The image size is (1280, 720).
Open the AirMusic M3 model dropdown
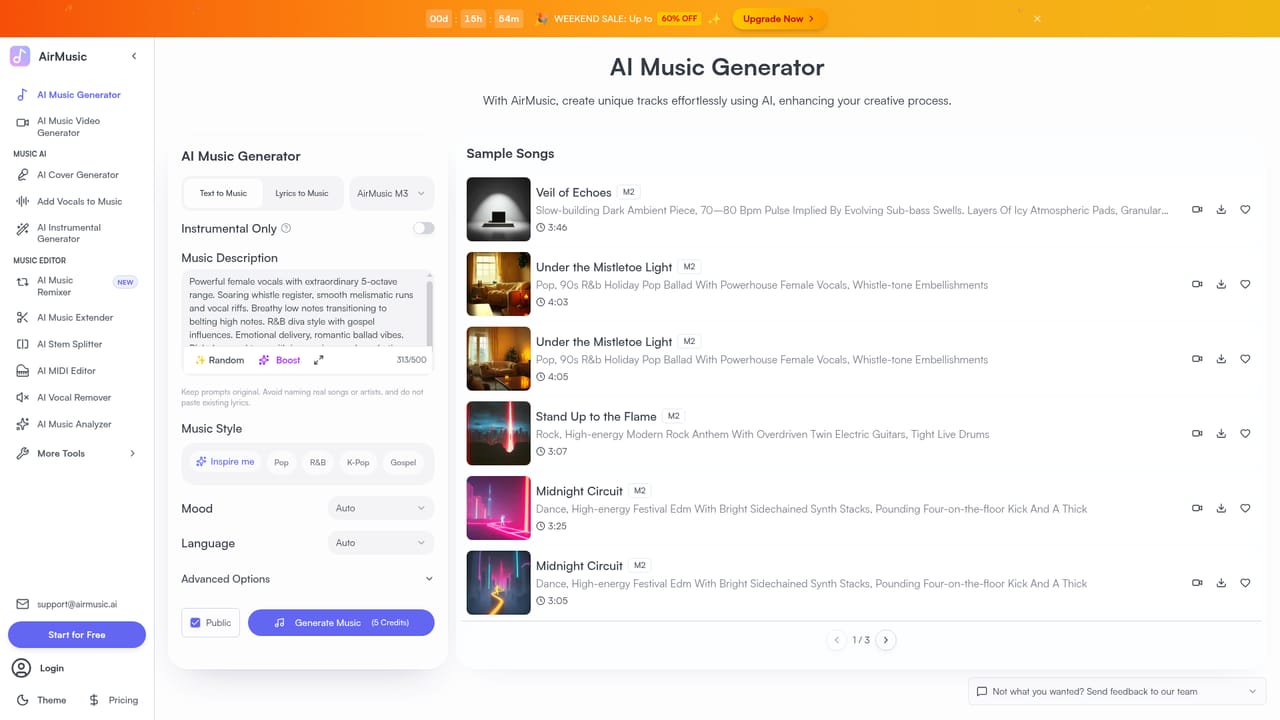coord(391,193)
